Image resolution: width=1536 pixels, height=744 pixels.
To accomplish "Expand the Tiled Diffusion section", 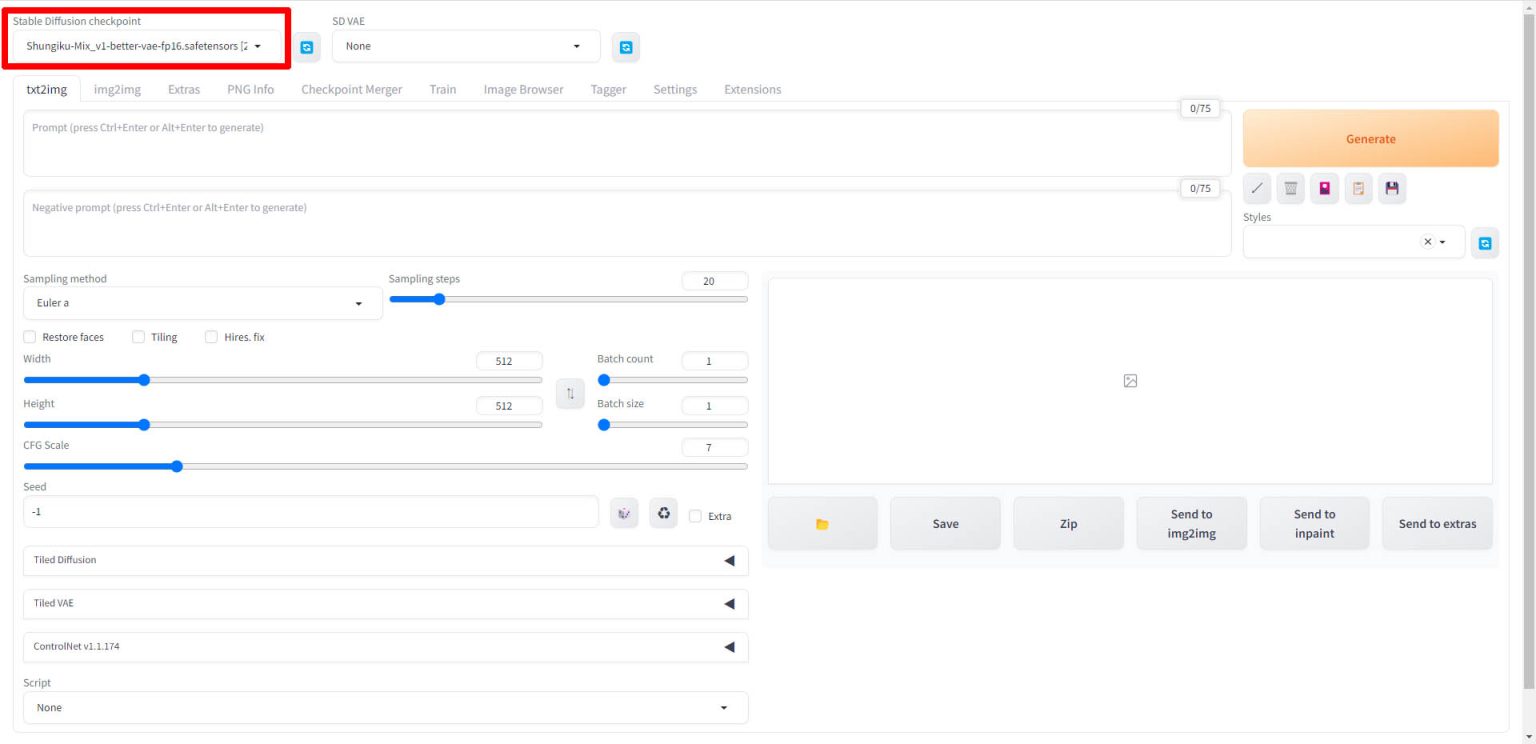I will click(x=386, y=560).
